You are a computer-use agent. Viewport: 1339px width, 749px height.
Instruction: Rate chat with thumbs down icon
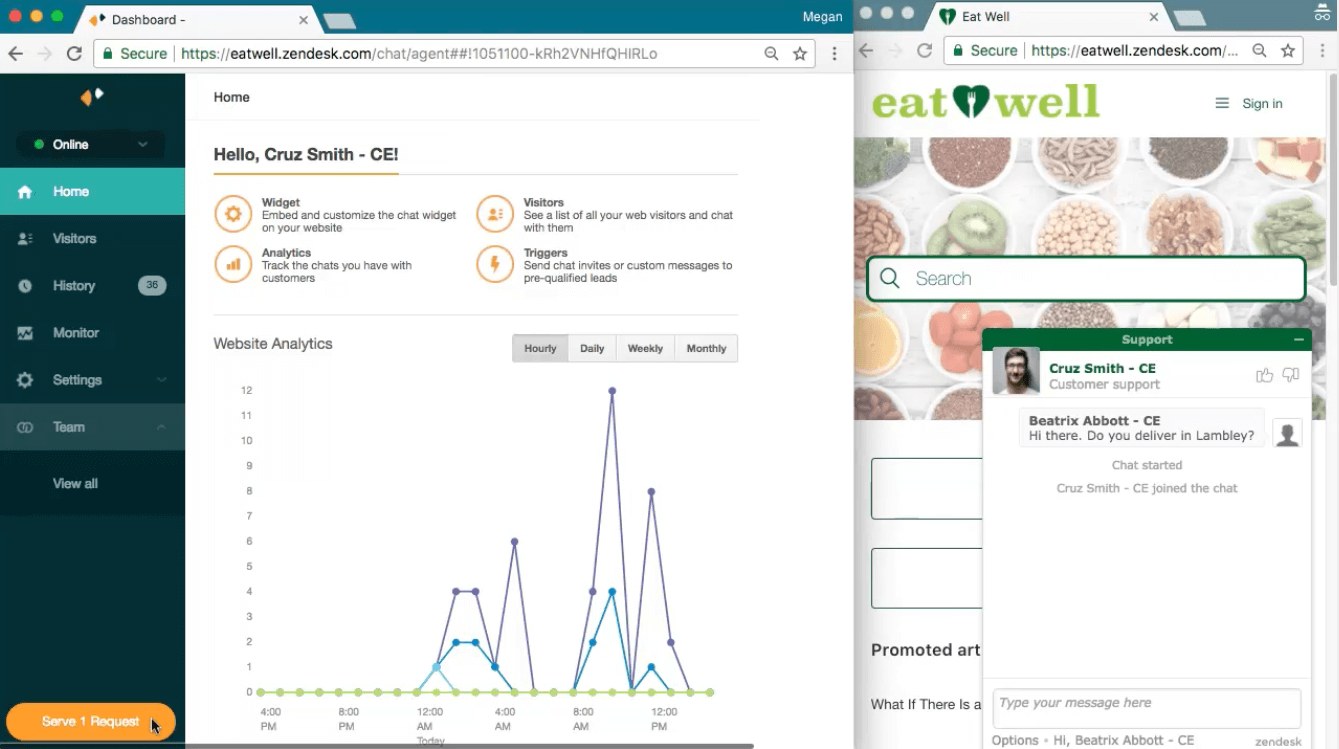click(1291, 375)
